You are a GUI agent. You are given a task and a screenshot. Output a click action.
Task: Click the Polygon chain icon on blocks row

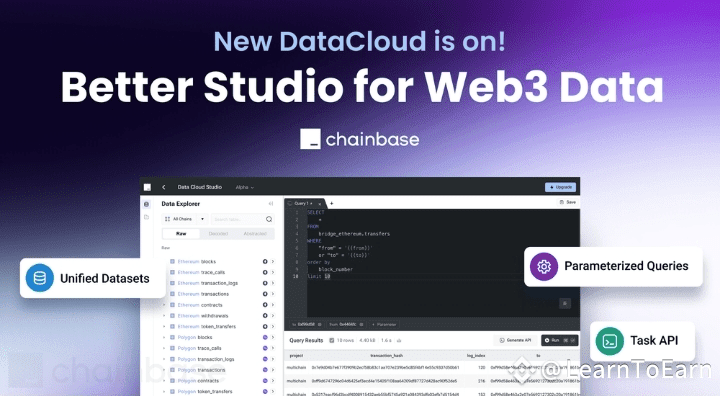tap(265, 337)
